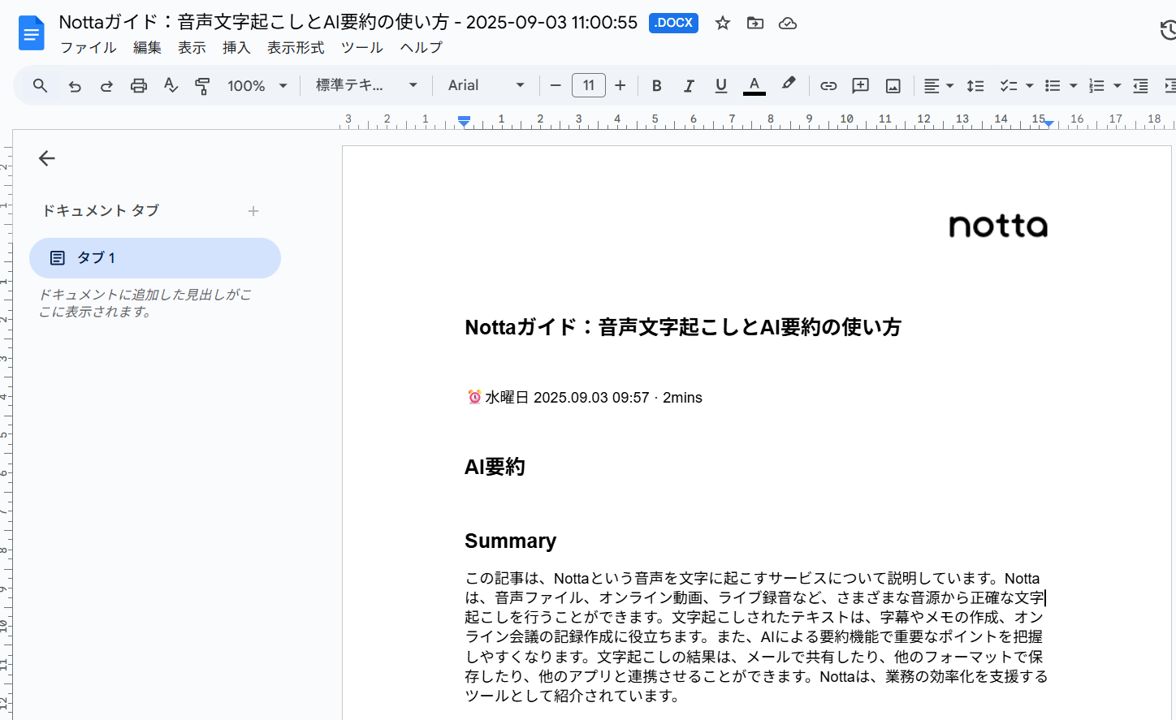This screenshot has width=1176, height=720.
Task: Open the Arial font dropdown
Action: [486, 86]
